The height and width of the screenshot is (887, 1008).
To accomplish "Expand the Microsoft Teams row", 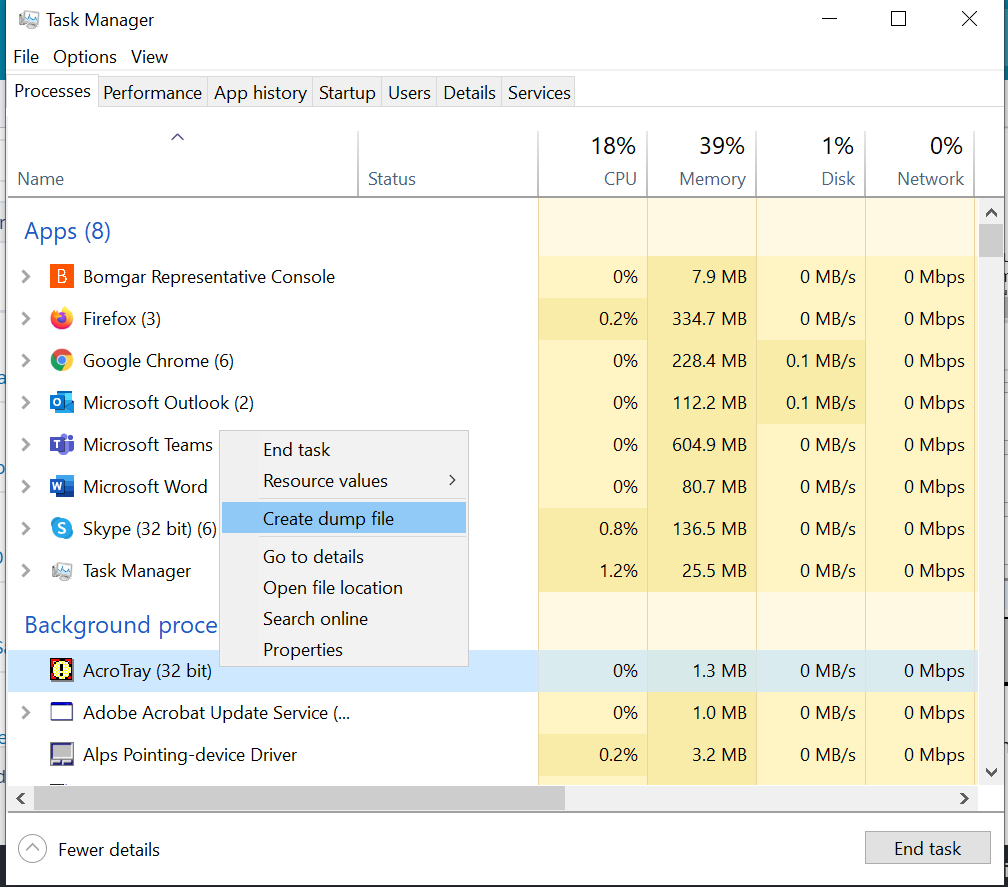I will [26, 445].
